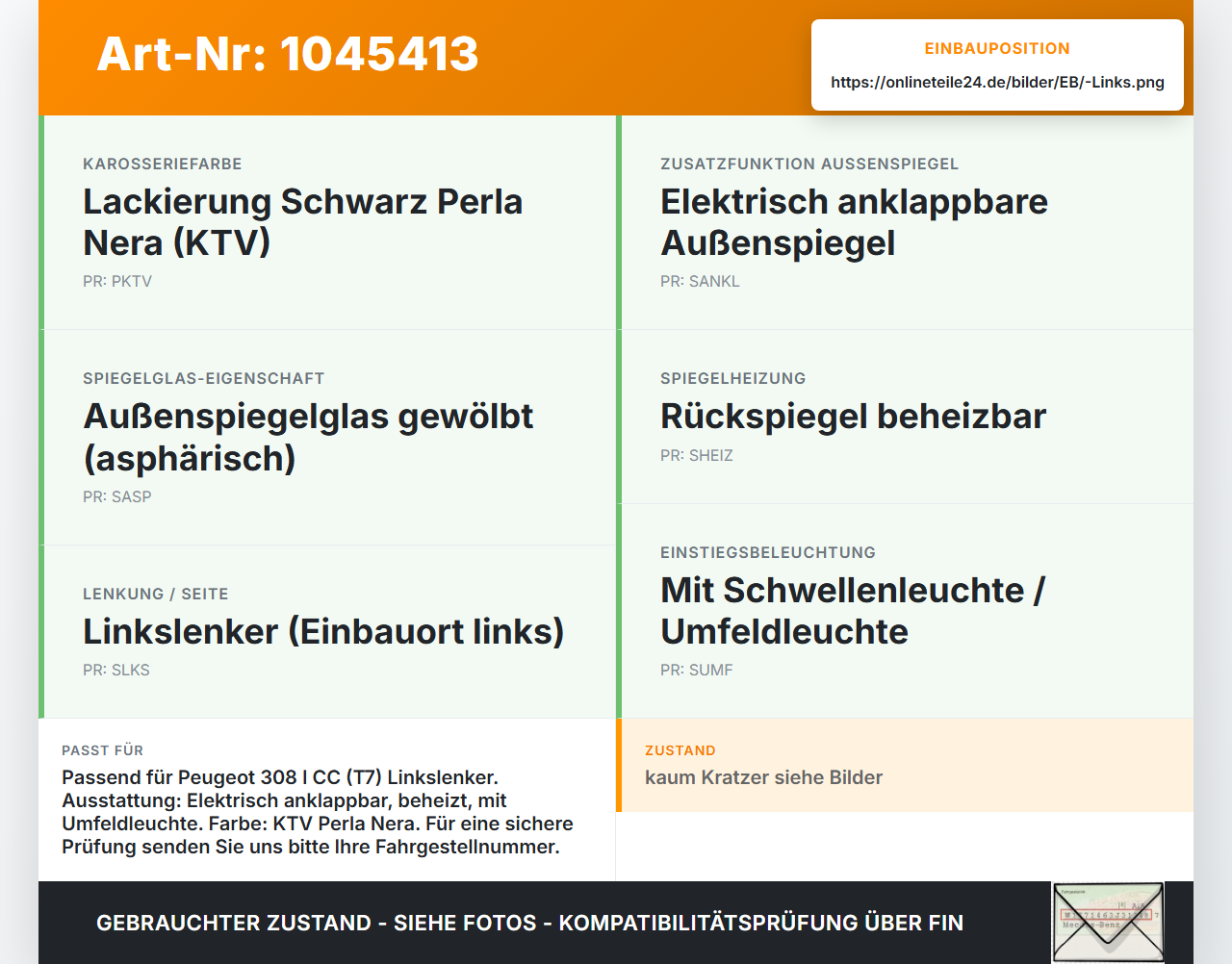This screenshot has width=1232, height=964.
Task: Click the PASST FÜR label
Action: point(103,751)
